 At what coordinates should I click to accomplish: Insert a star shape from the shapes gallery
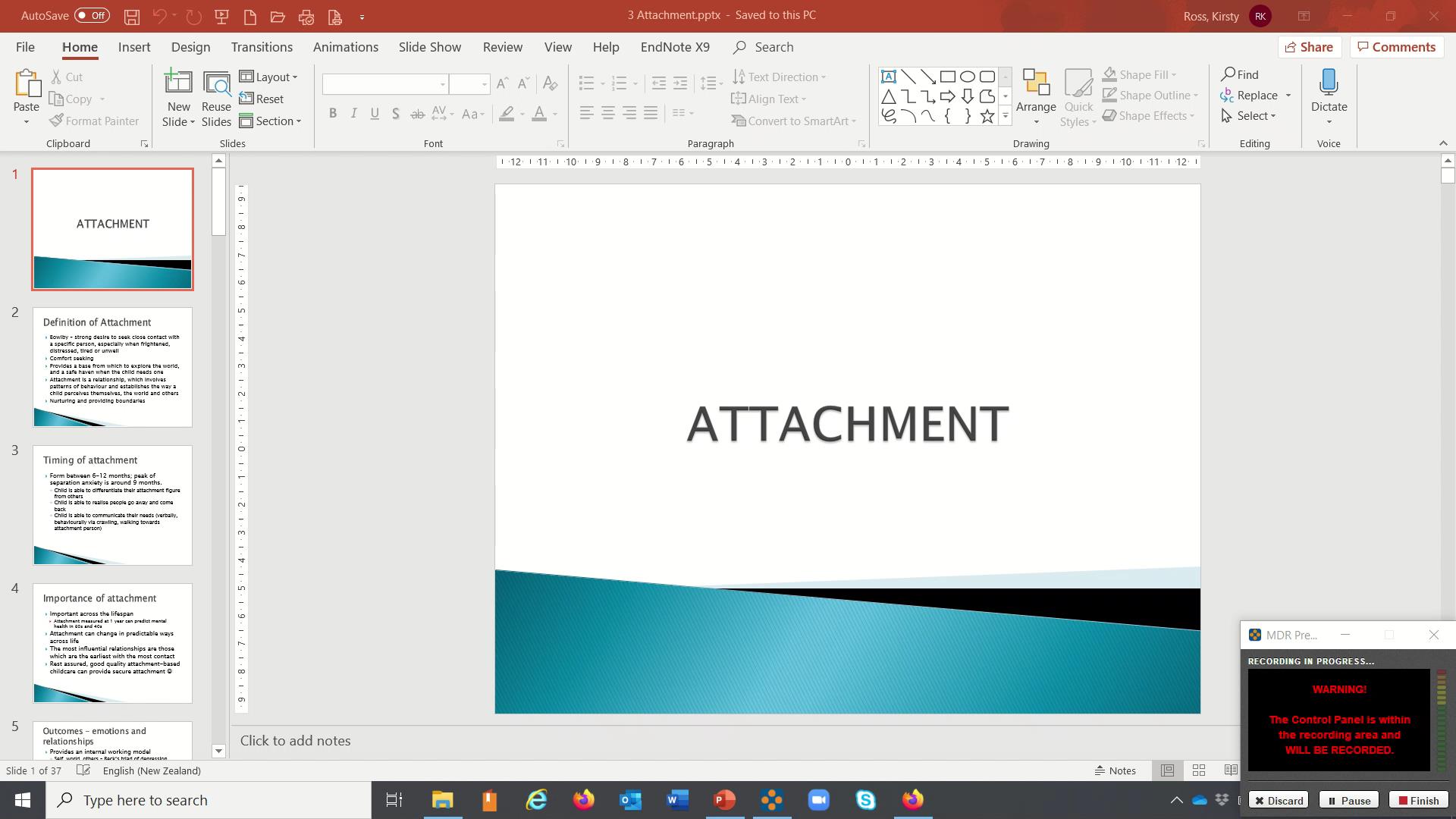[x=987, y=115]
